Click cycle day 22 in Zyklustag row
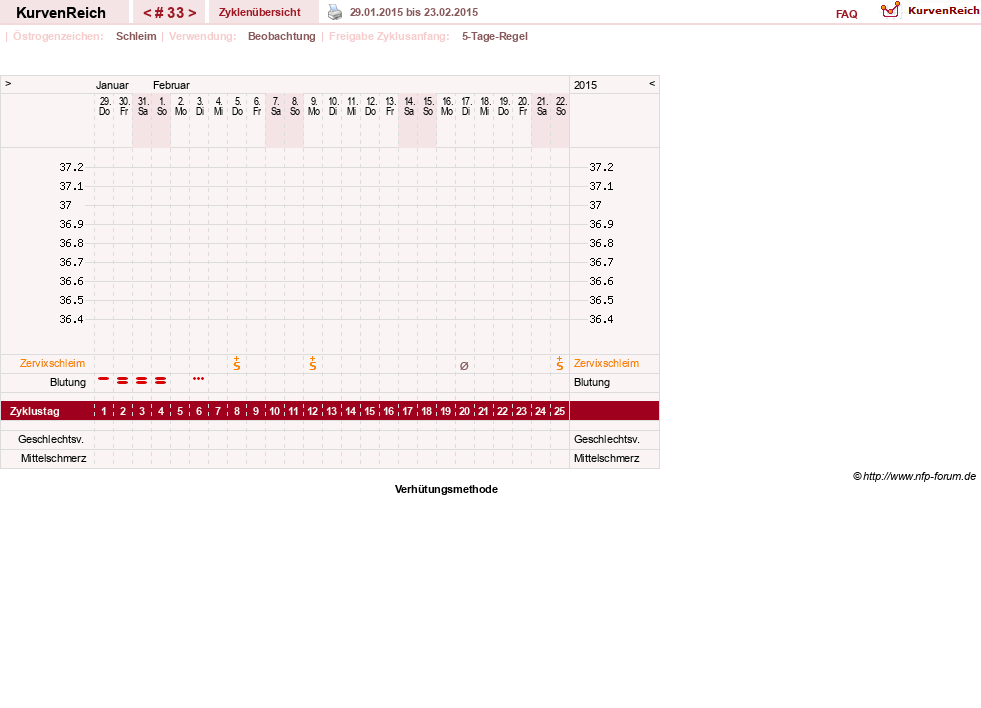The image size is (981, 708). point(502,412)
